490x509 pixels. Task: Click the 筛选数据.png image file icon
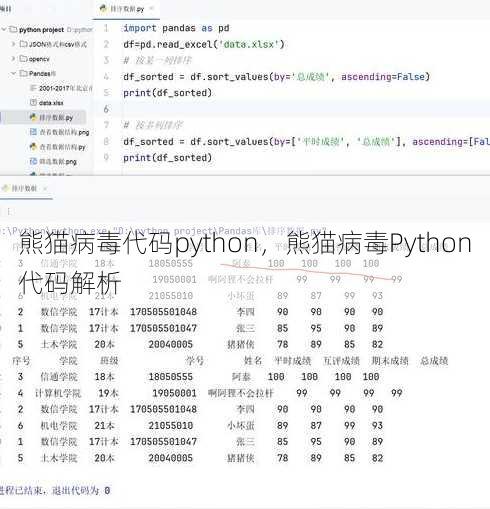33,161
